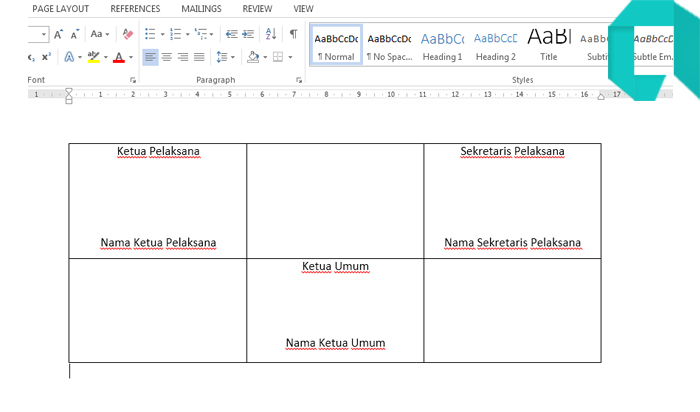Open borders dropdown arrow
700x412 pixels.
pyautogui.click(x=290, y=57)
